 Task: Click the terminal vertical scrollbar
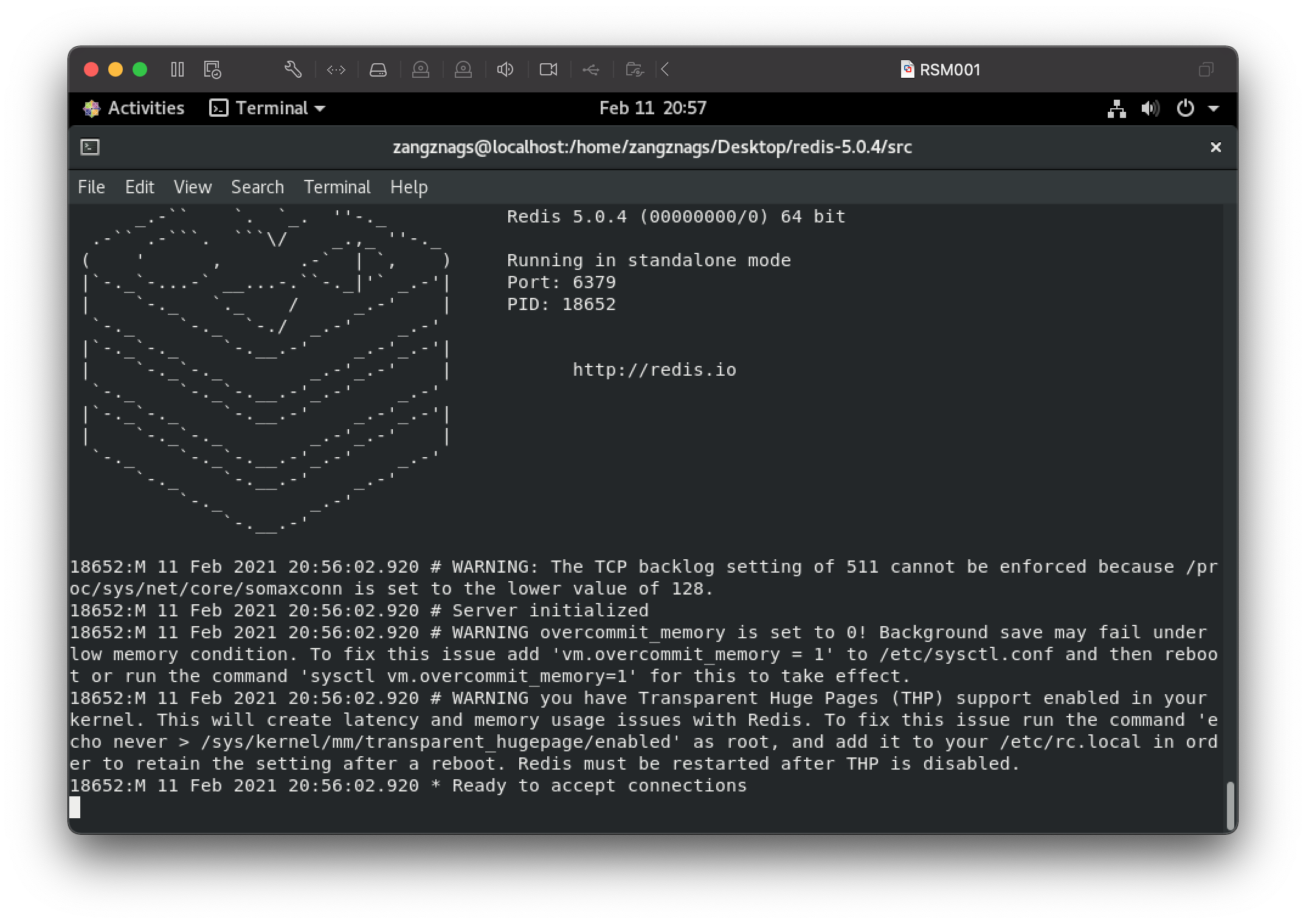(x=1230, y=805)
